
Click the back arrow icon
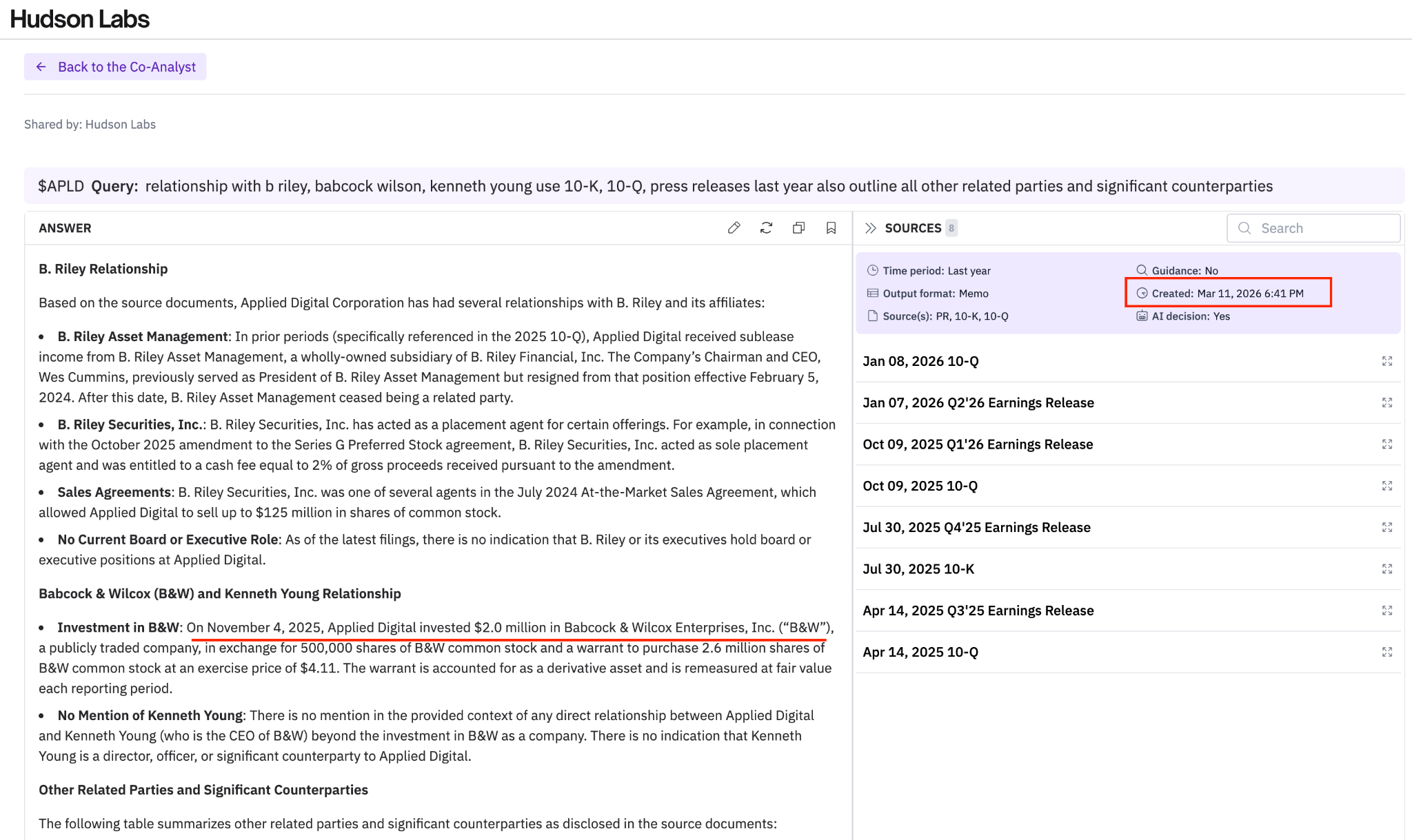click(41, 67)
